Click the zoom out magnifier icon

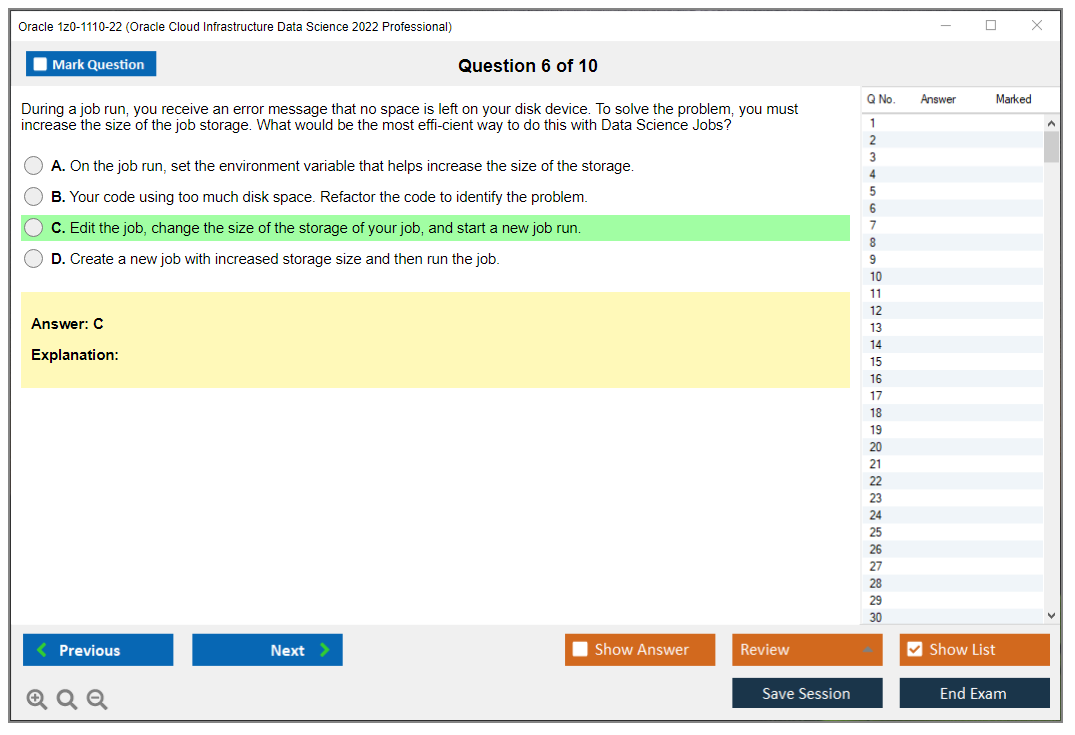tap(97, 700)
